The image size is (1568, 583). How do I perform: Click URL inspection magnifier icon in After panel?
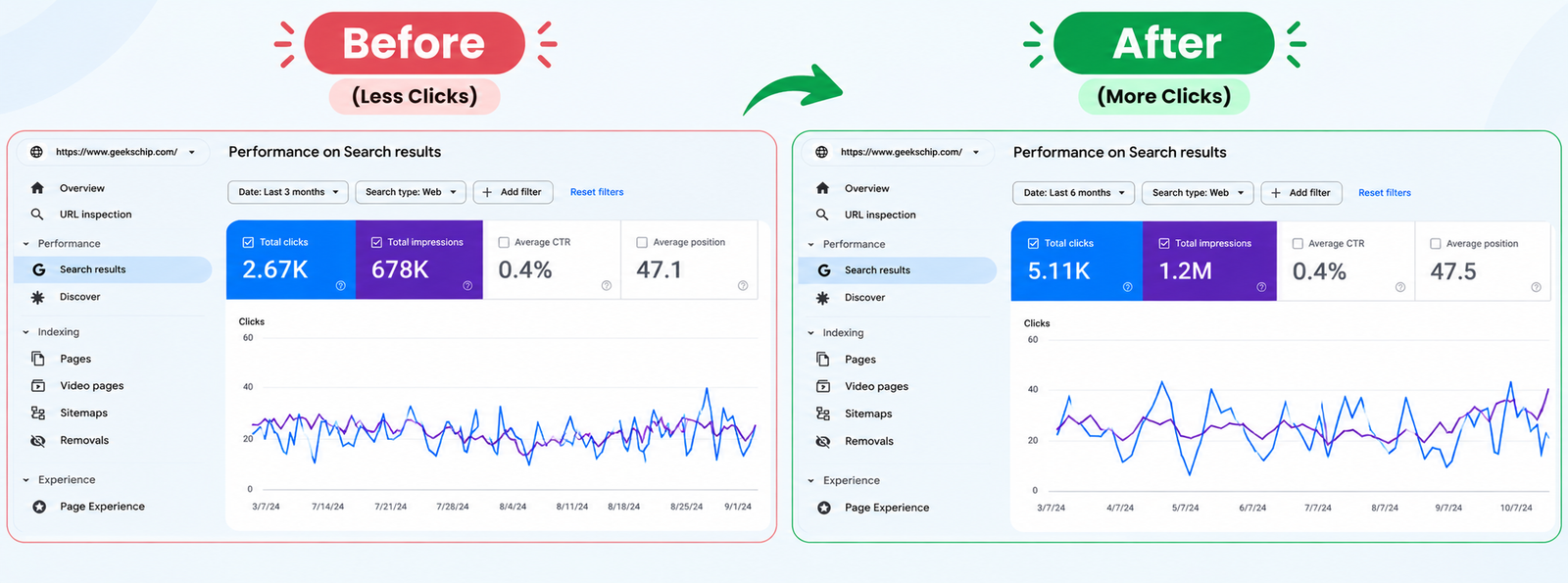pos(822,215)
